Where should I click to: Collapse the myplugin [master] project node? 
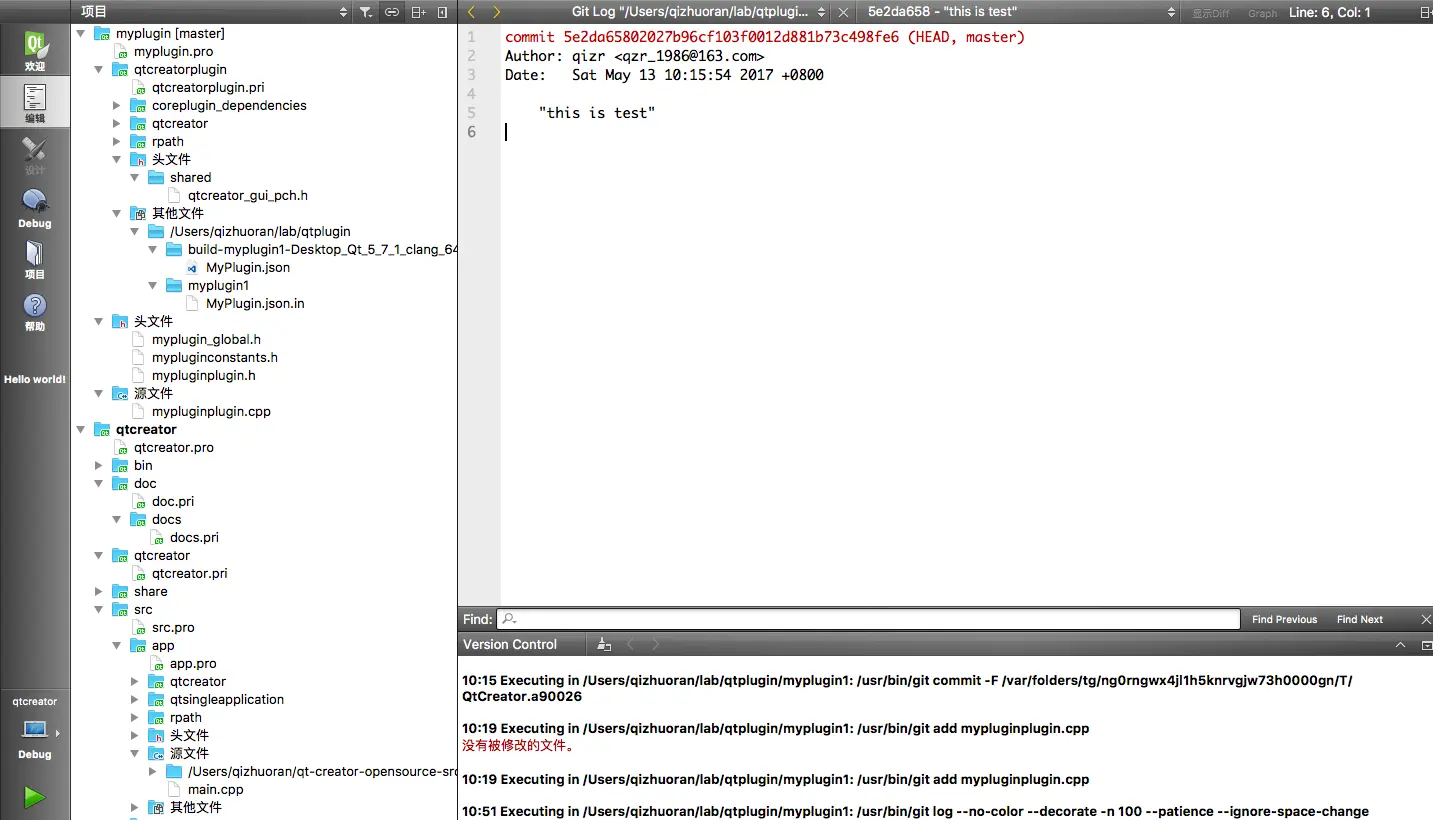tap(81, 33)
